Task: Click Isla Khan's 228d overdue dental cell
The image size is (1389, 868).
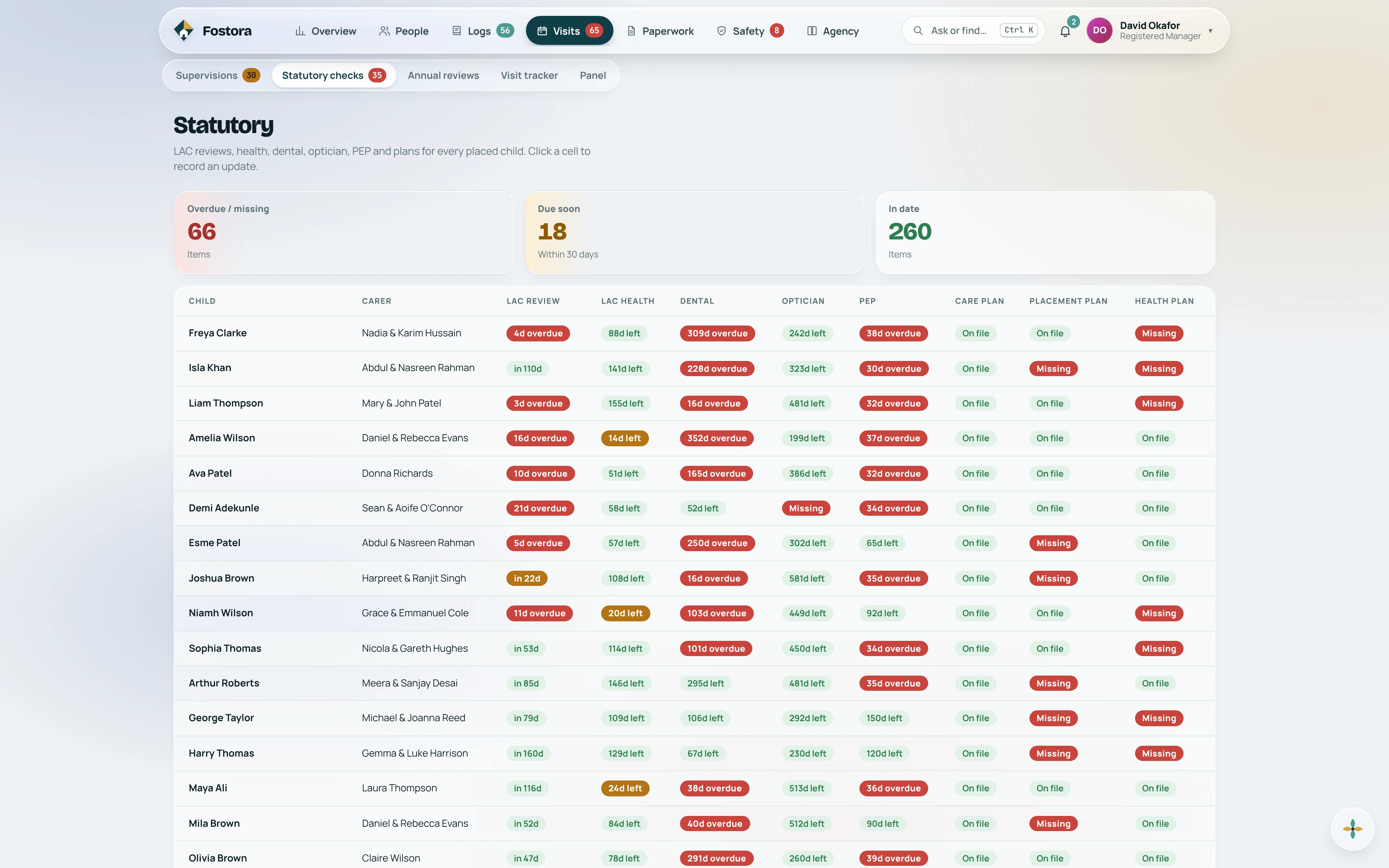Action: tap(717, 369)
